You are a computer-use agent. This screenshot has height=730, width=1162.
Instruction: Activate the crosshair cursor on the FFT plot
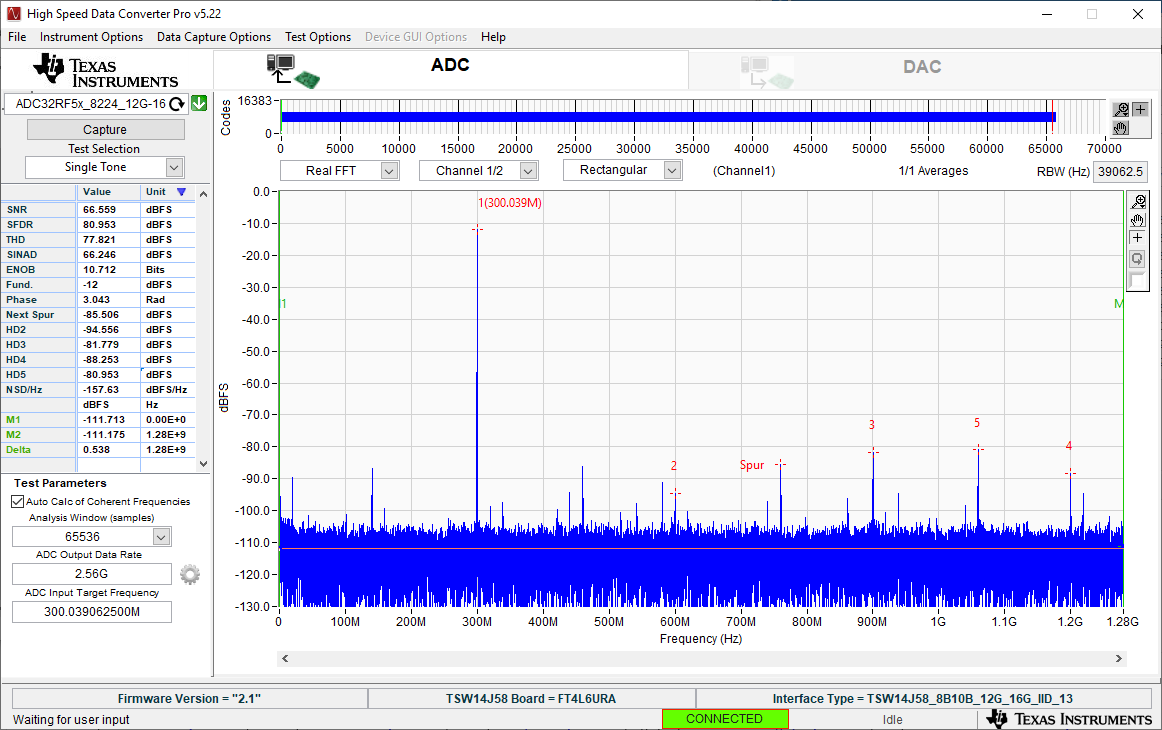(1137, 237)
